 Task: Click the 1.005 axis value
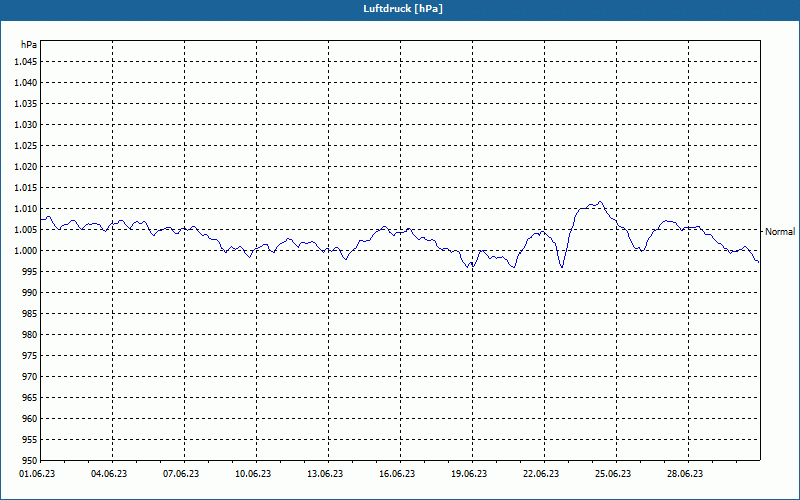25,230
